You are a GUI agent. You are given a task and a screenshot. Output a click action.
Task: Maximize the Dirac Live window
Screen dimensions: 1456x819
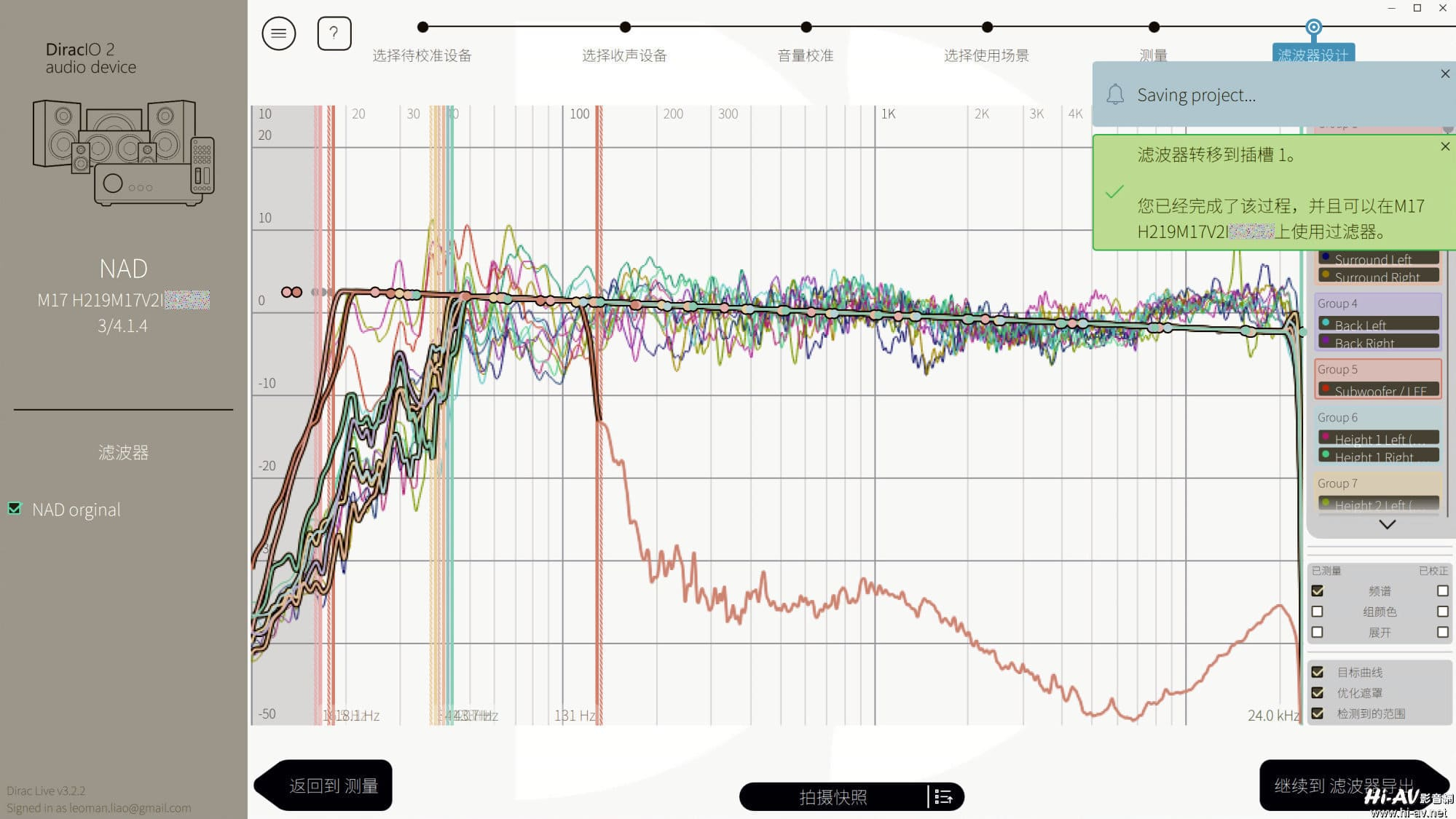pyautogui.click(x=1417, y=8)
